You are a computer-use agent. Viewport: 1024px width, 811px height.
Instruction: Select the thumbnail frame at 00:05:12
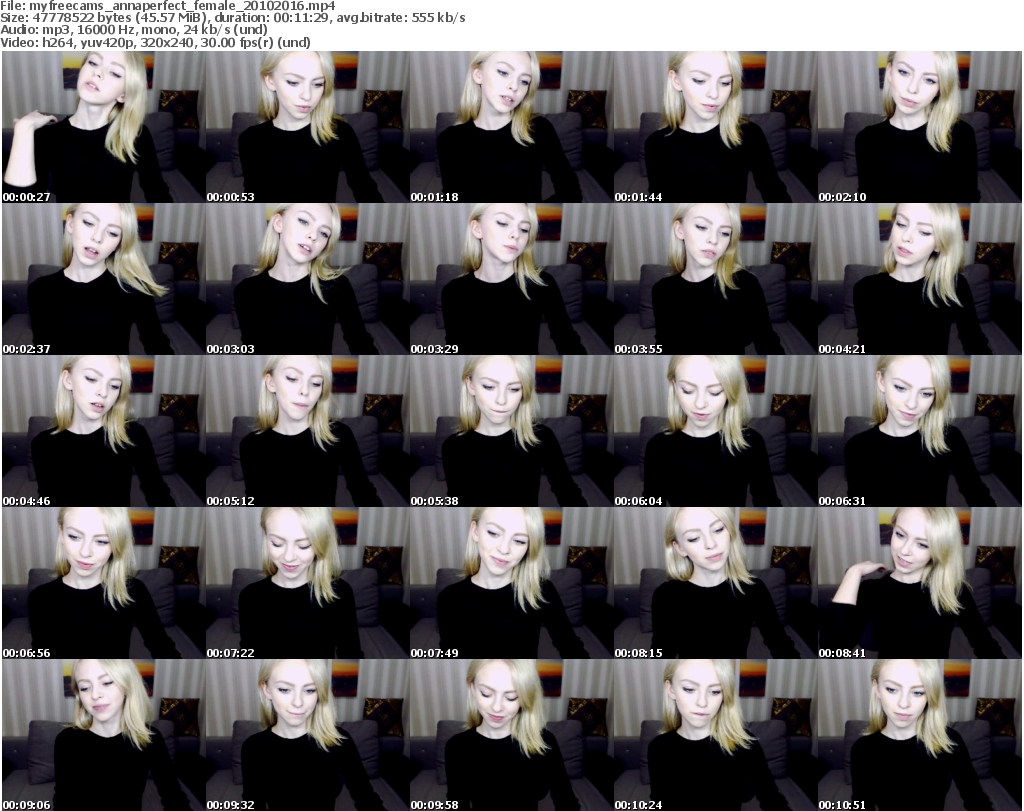click(x=308, y=432)
